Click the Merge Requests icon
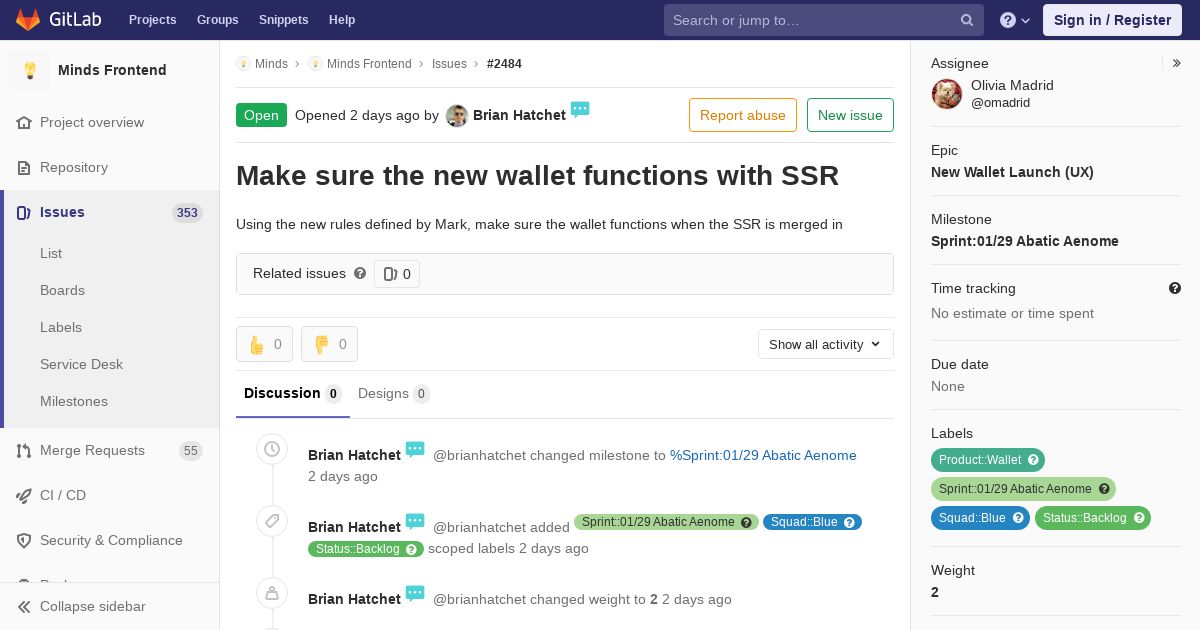The height and width of the screenshot is (630, 1200). (24, 450)
